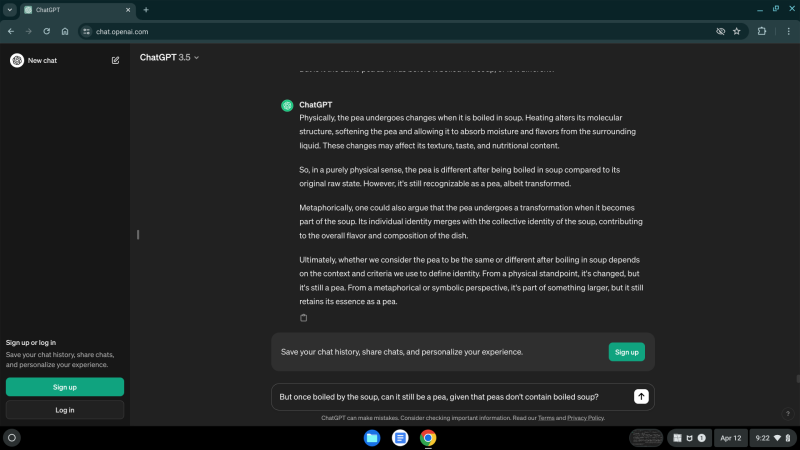Click the site information icon in address bar
Image resolution: width=800 pixels, height=450 pixels.
tap(87, 32)
